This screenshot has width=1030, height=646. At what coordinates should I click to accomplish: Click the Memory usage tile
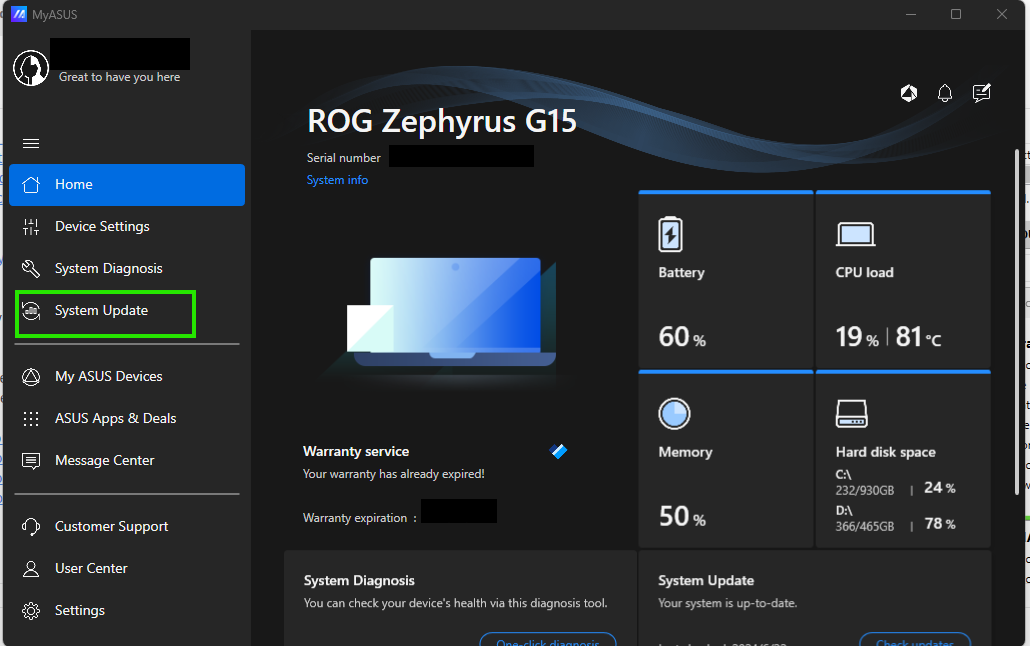(726, 459)
